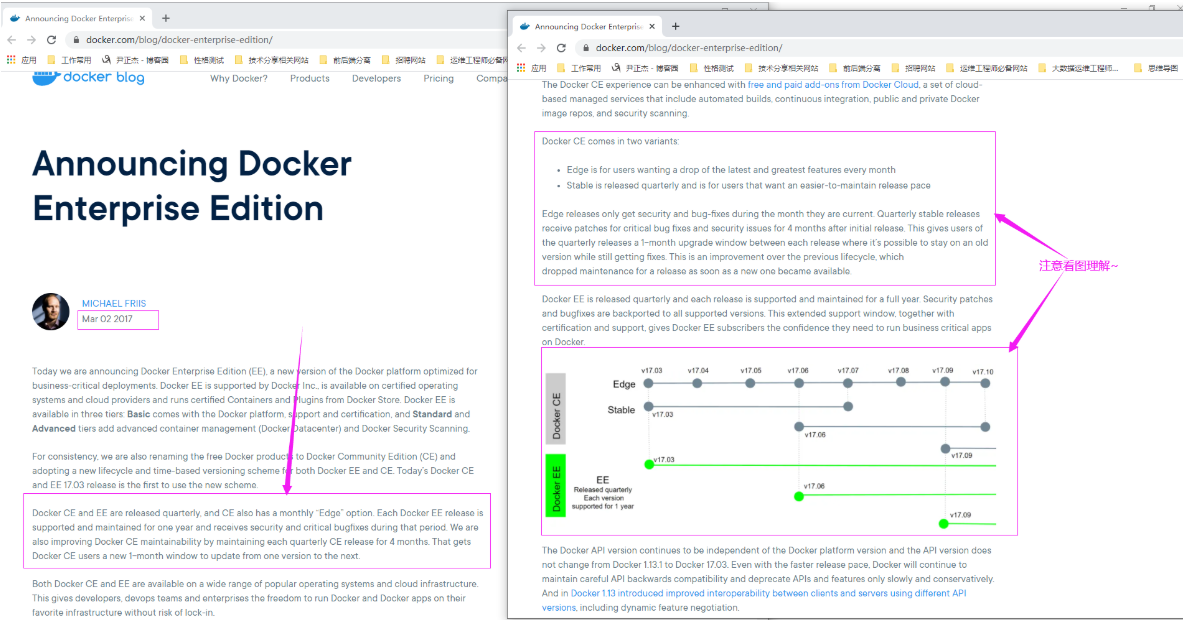Viewport: 1185px width, 620px height.
Task: Go forward in right browser window
Action: click(541, 48)
